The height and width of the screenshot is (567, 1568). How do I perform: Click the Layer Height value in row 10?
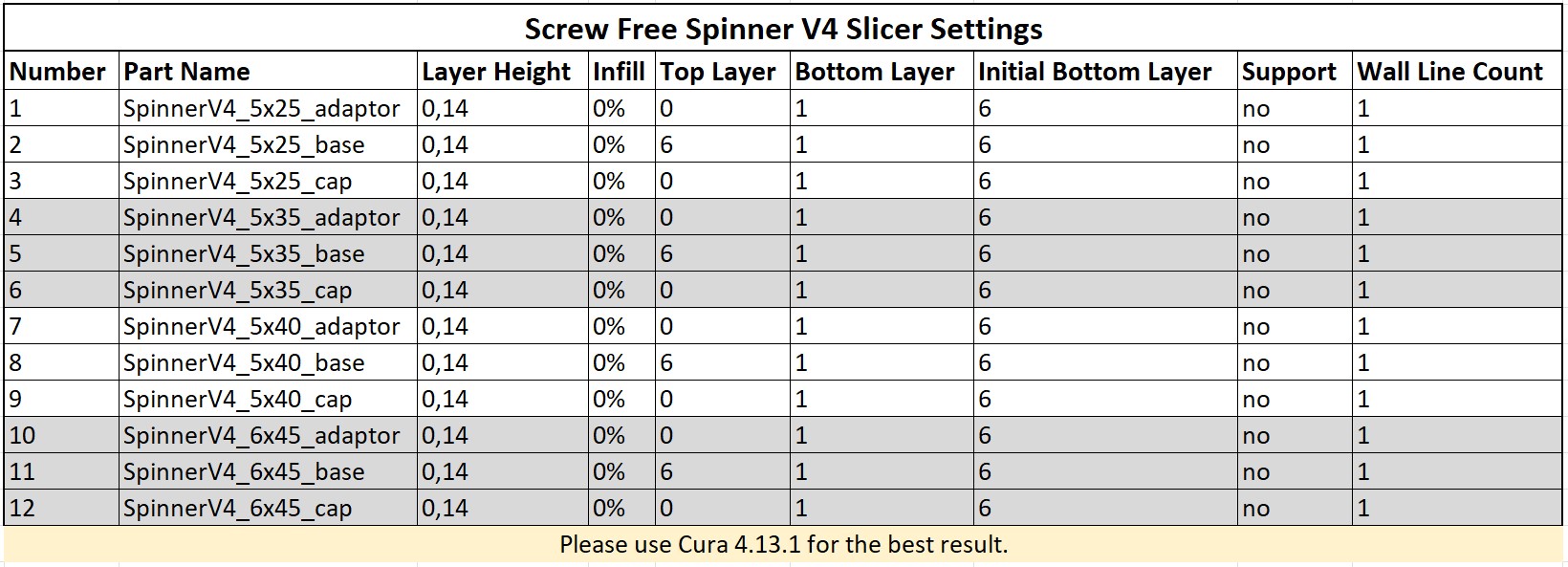coord(446,436)
